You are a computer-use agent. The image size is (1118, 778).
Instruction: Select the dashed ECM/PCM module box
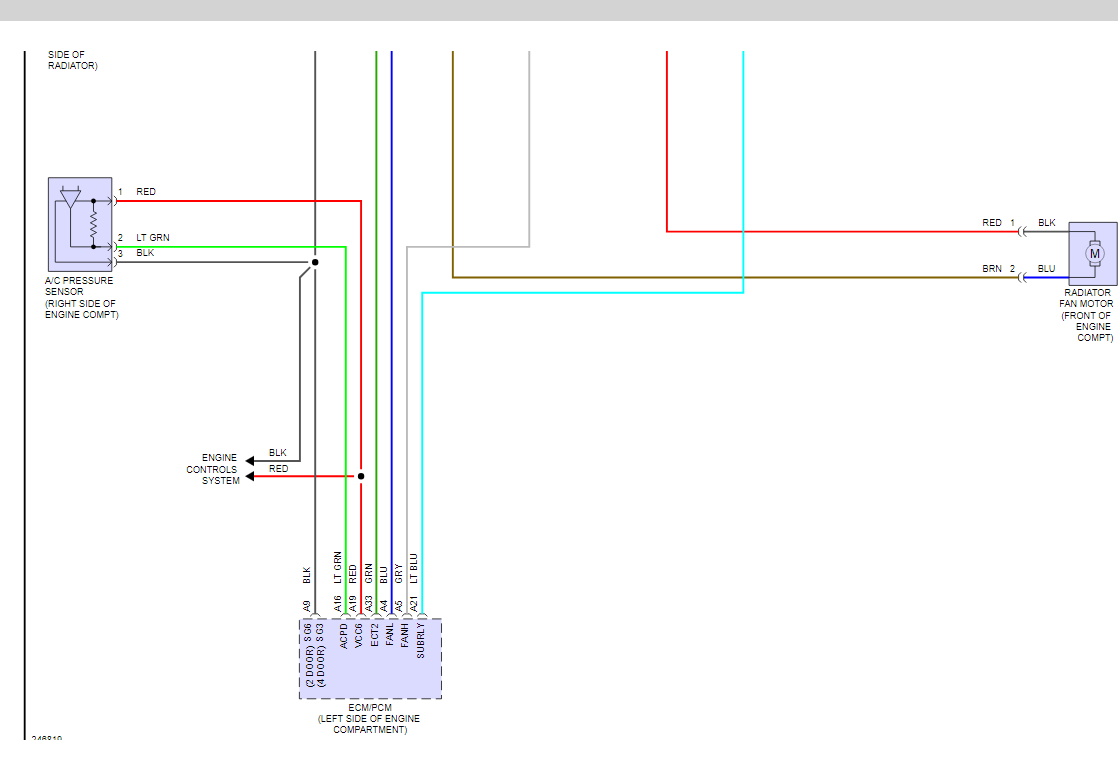pyautogui.click(x=370, y=659)
